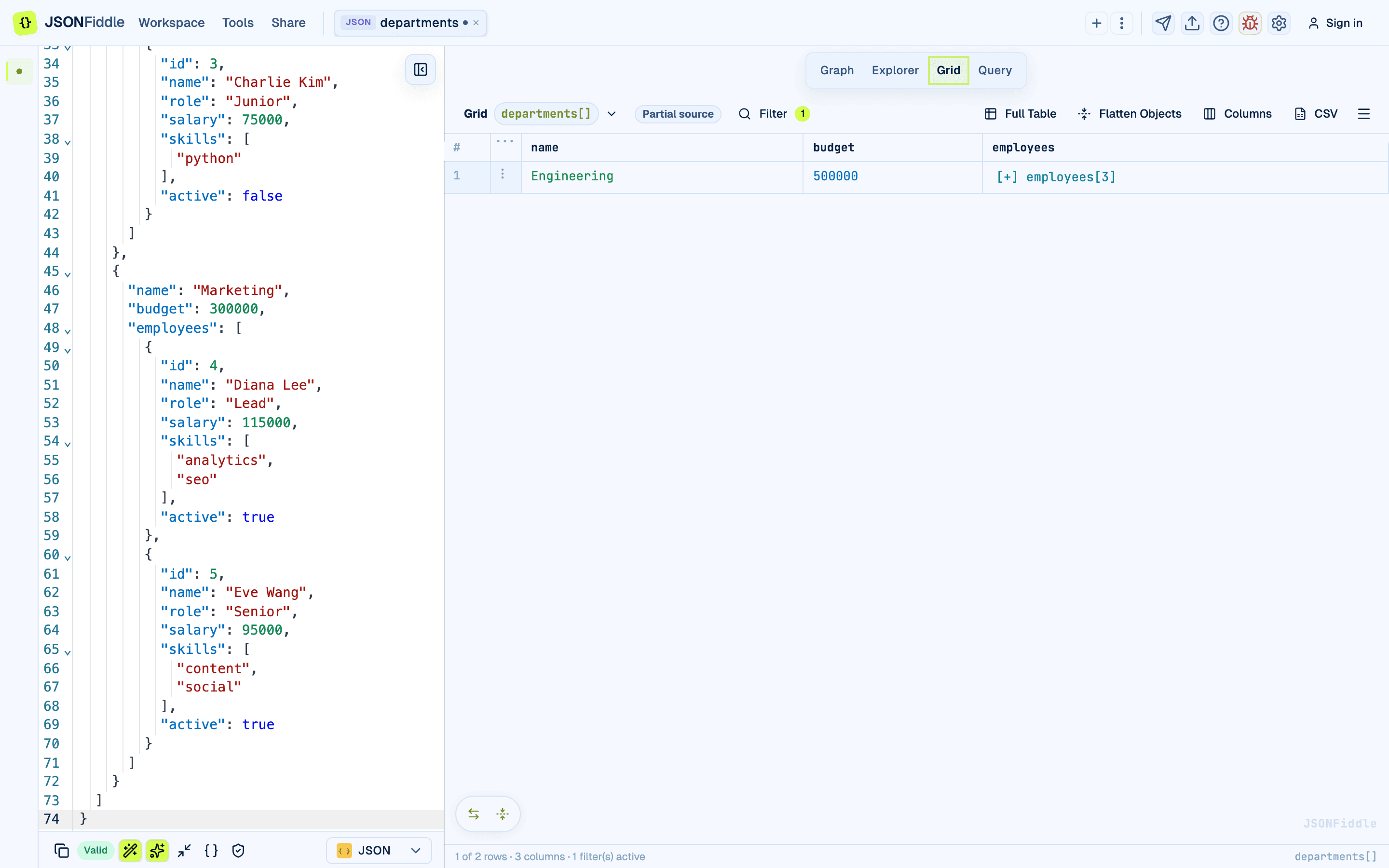Collapse fold arrow at line 45
Viewport: 1389px width, 868px height.
(x=68, y=274)
